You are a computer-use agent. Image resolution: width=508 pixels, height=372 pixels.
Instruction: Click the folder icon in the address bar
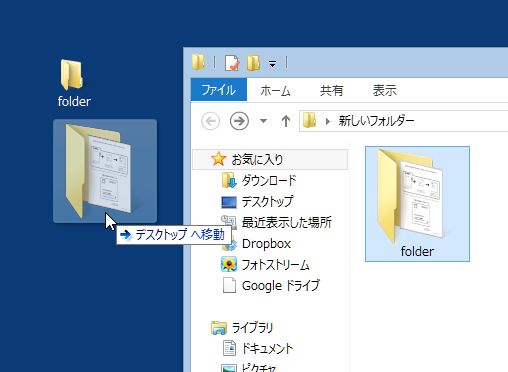point(309,120)
